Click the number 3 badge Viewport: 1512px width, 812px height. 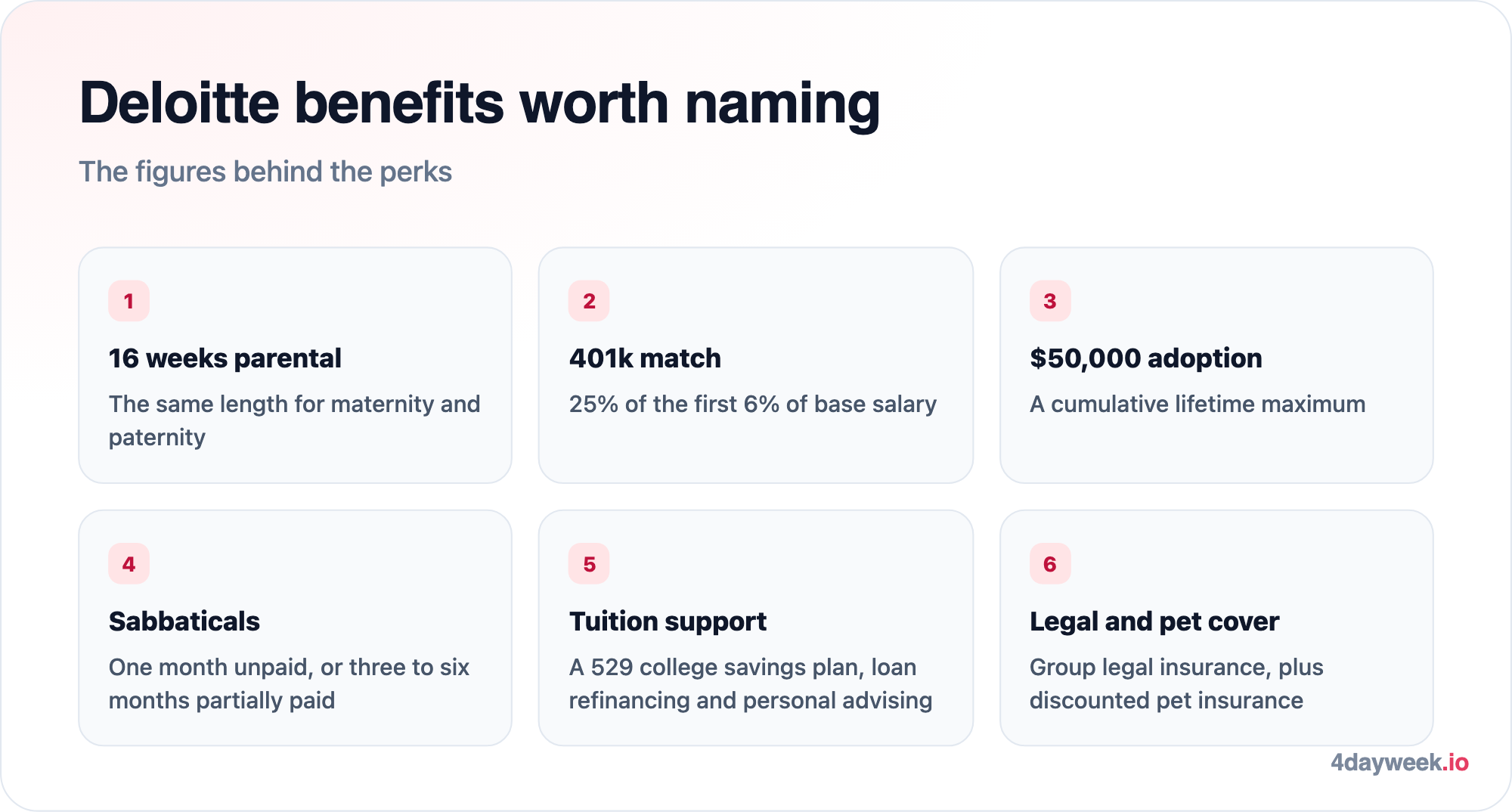(x=1050, y=301)
